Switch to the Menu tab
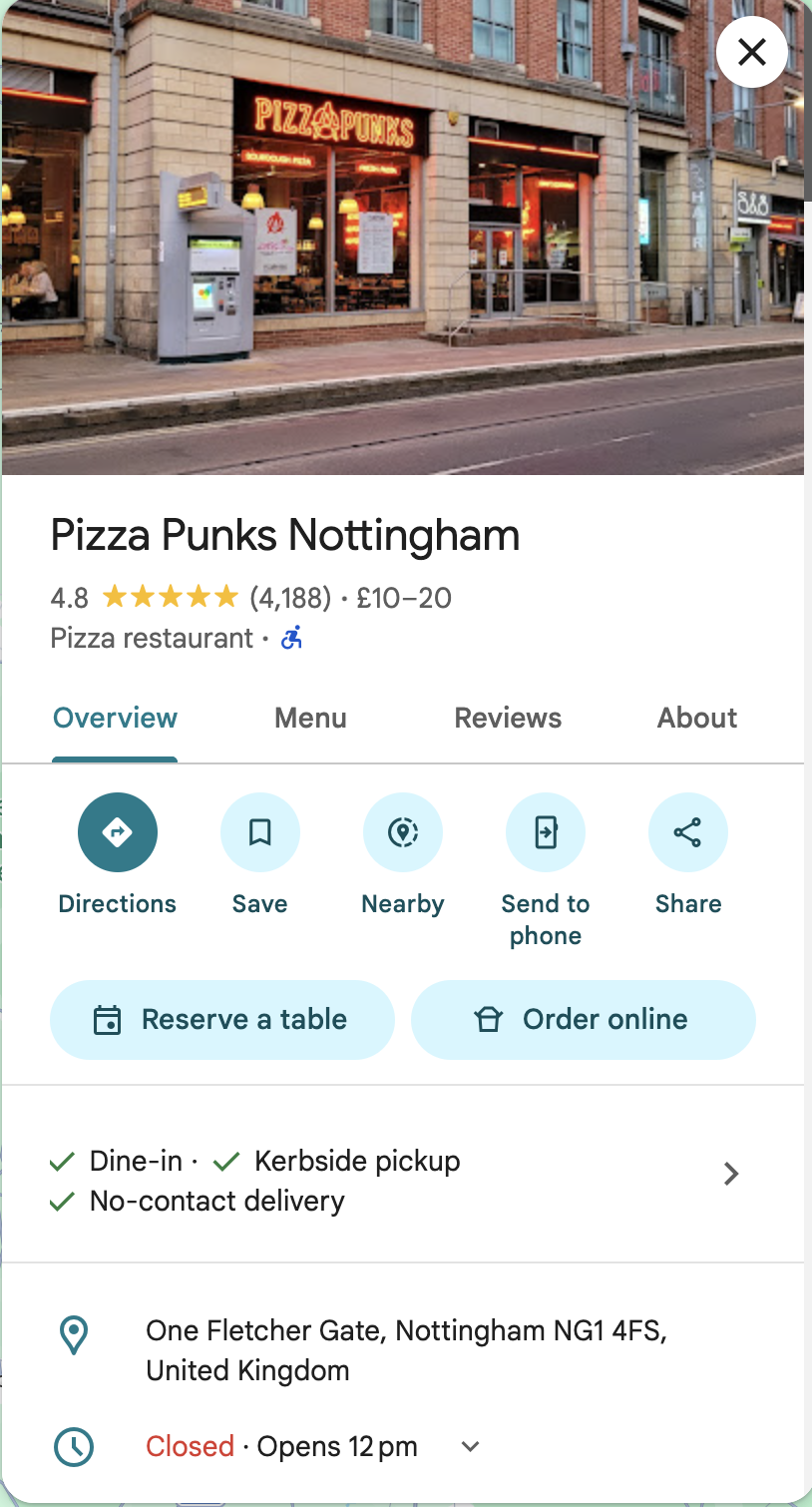The height and width of the screenshot is (1507, 812). pos(311,719)
